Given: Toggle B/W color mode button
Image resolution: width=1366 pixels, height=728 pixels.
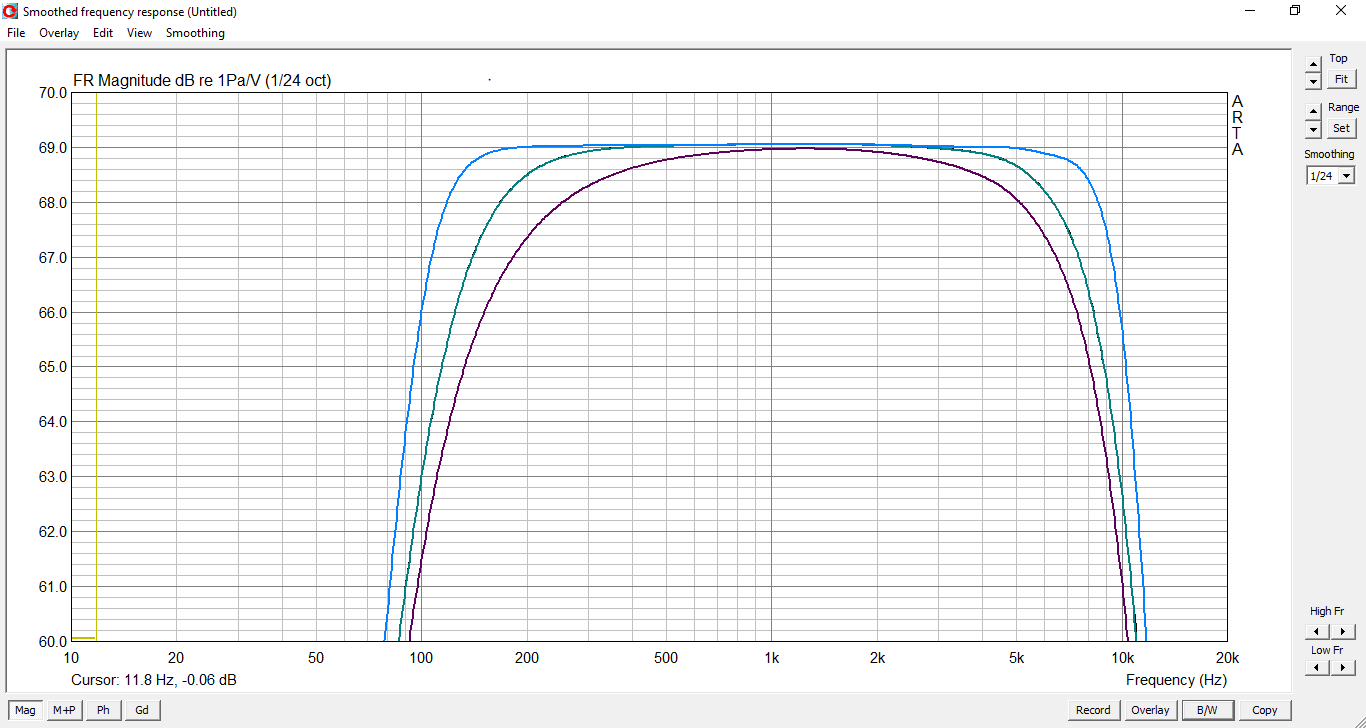Looking at the screenshot, I should tap(1207, 710).
